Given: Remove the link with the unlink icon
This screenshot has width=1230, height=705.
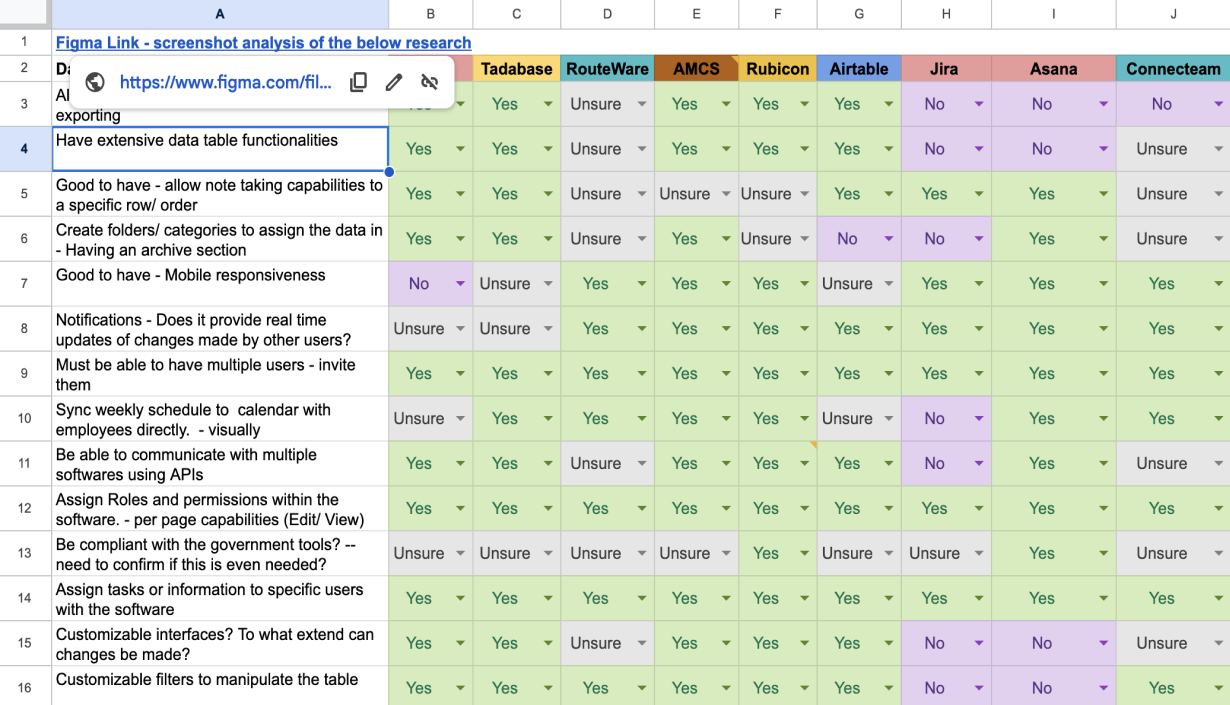Looking at the screenshot, I should coord(430,83).
